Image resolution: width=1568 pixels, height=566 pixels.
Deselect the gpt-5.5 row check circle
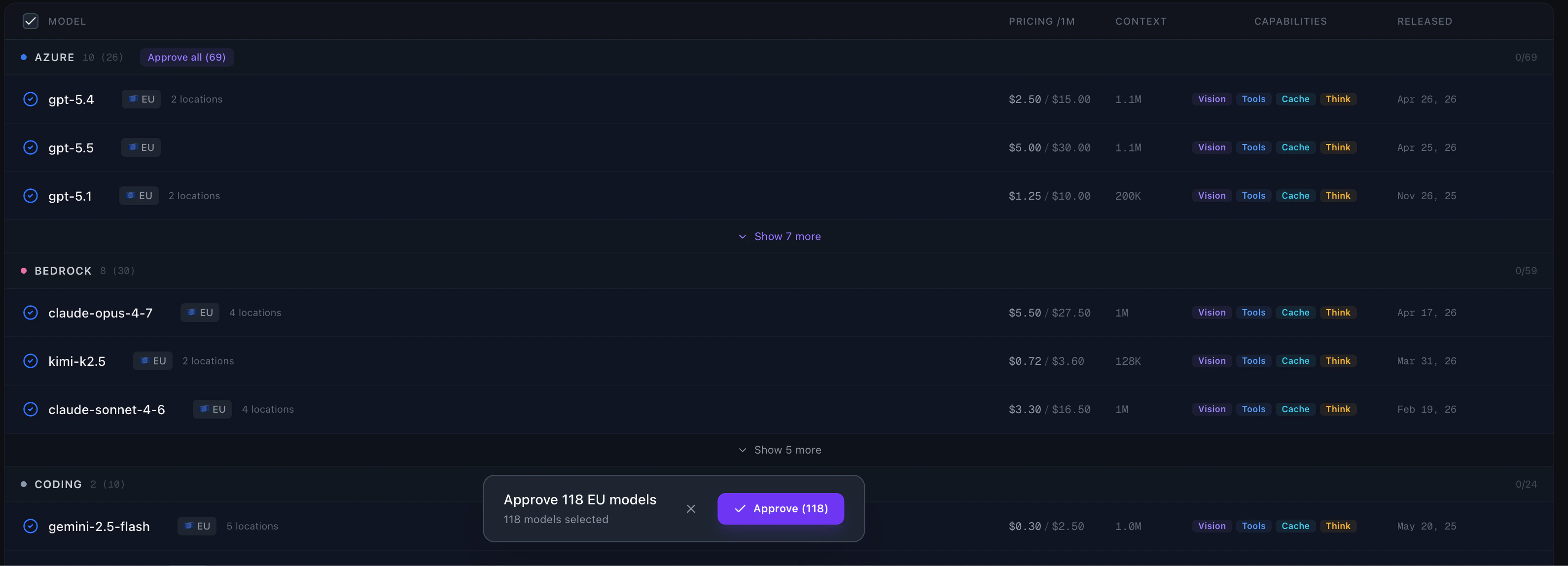(x=31, y=147)
